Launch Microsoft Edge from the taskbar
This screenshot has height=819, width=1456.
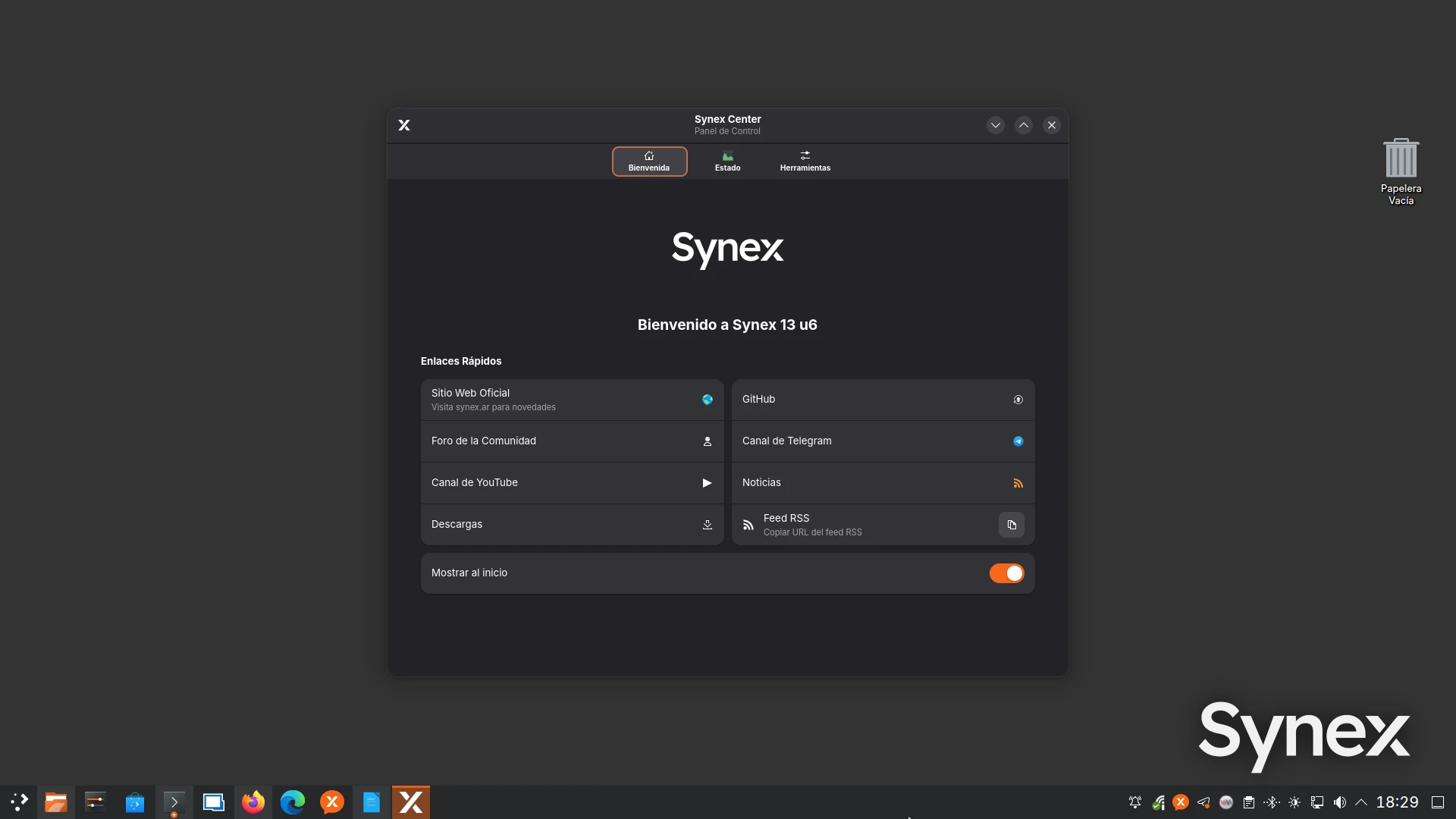tap(293, 802)
